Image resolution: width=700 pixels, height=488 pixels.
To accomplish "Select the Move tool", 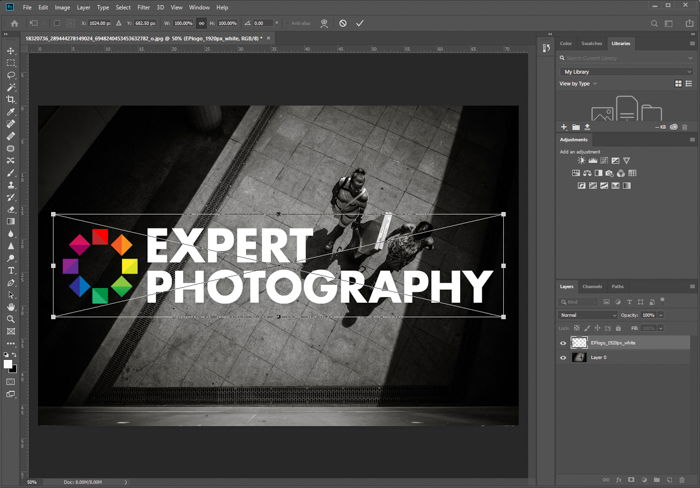I will pyautogui.click(x=11, y=51).
